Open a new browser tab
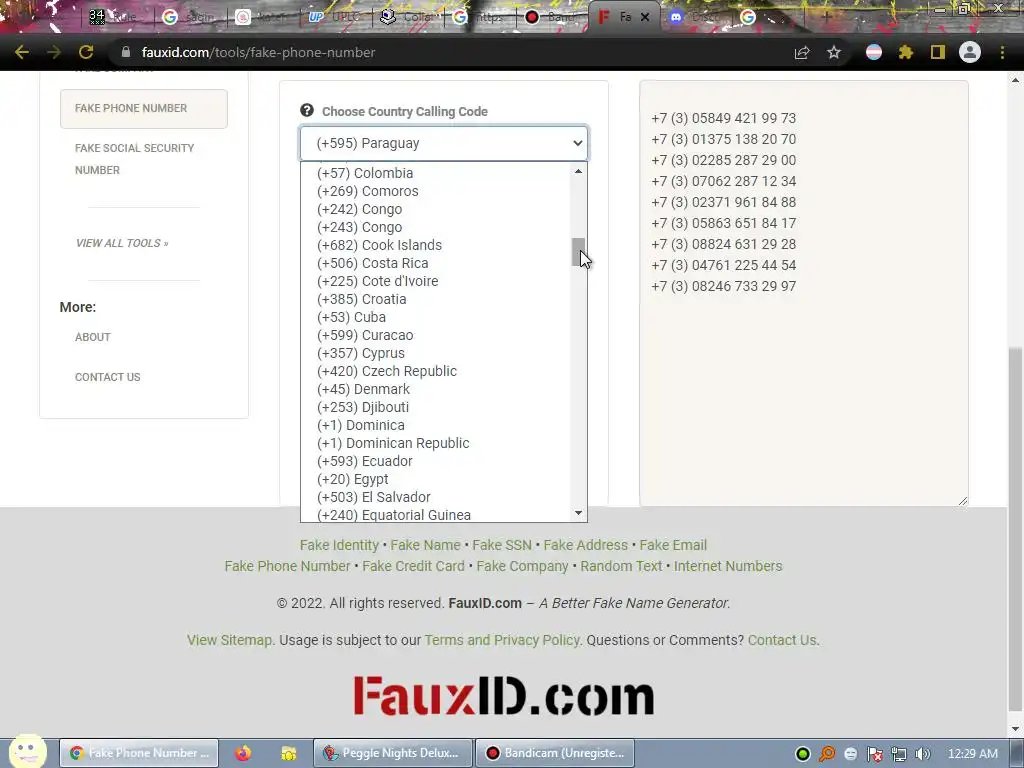 [826, 18]
